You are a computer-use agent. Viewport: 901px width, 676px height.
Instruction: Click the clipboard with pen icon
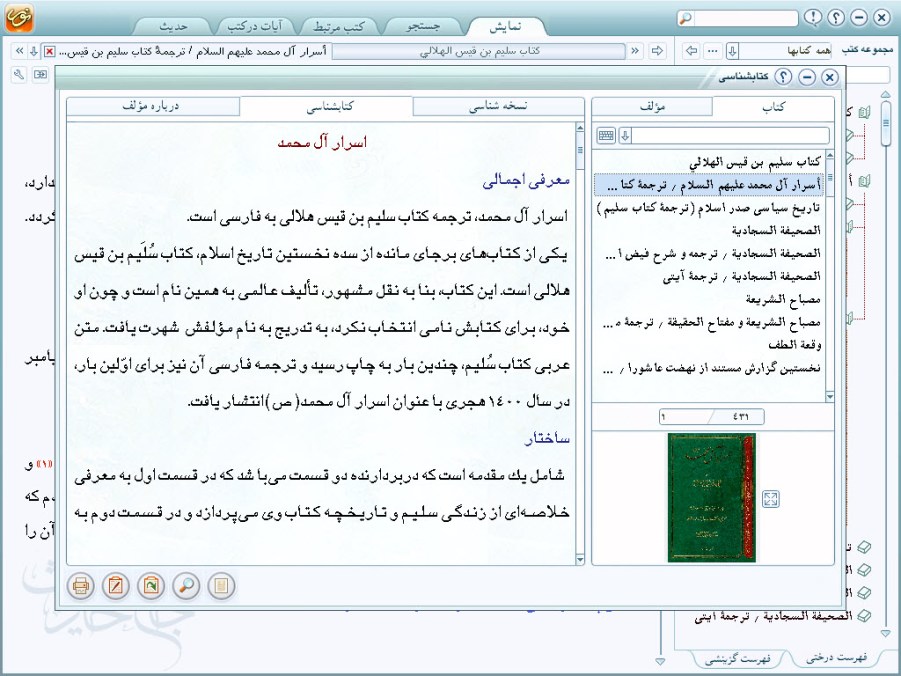pos(115,586)
